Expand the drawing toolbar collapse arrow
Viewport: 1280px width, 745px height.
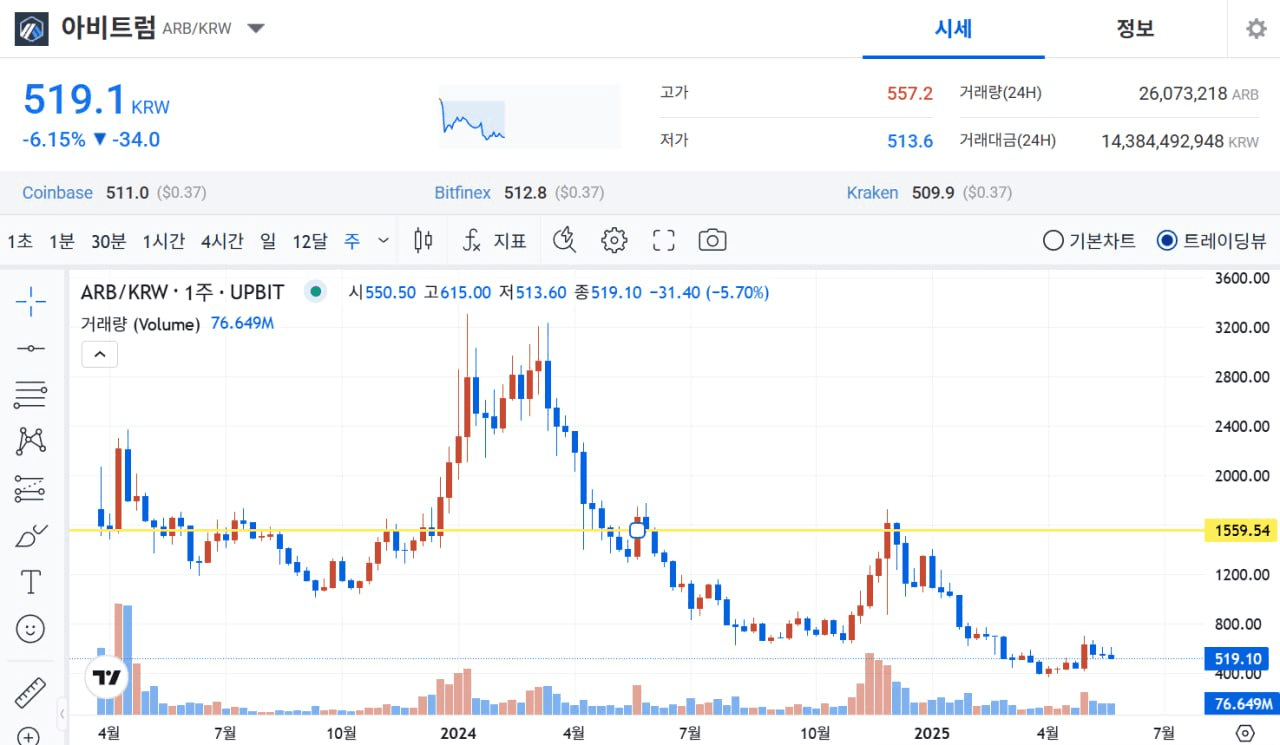point(62,713)
